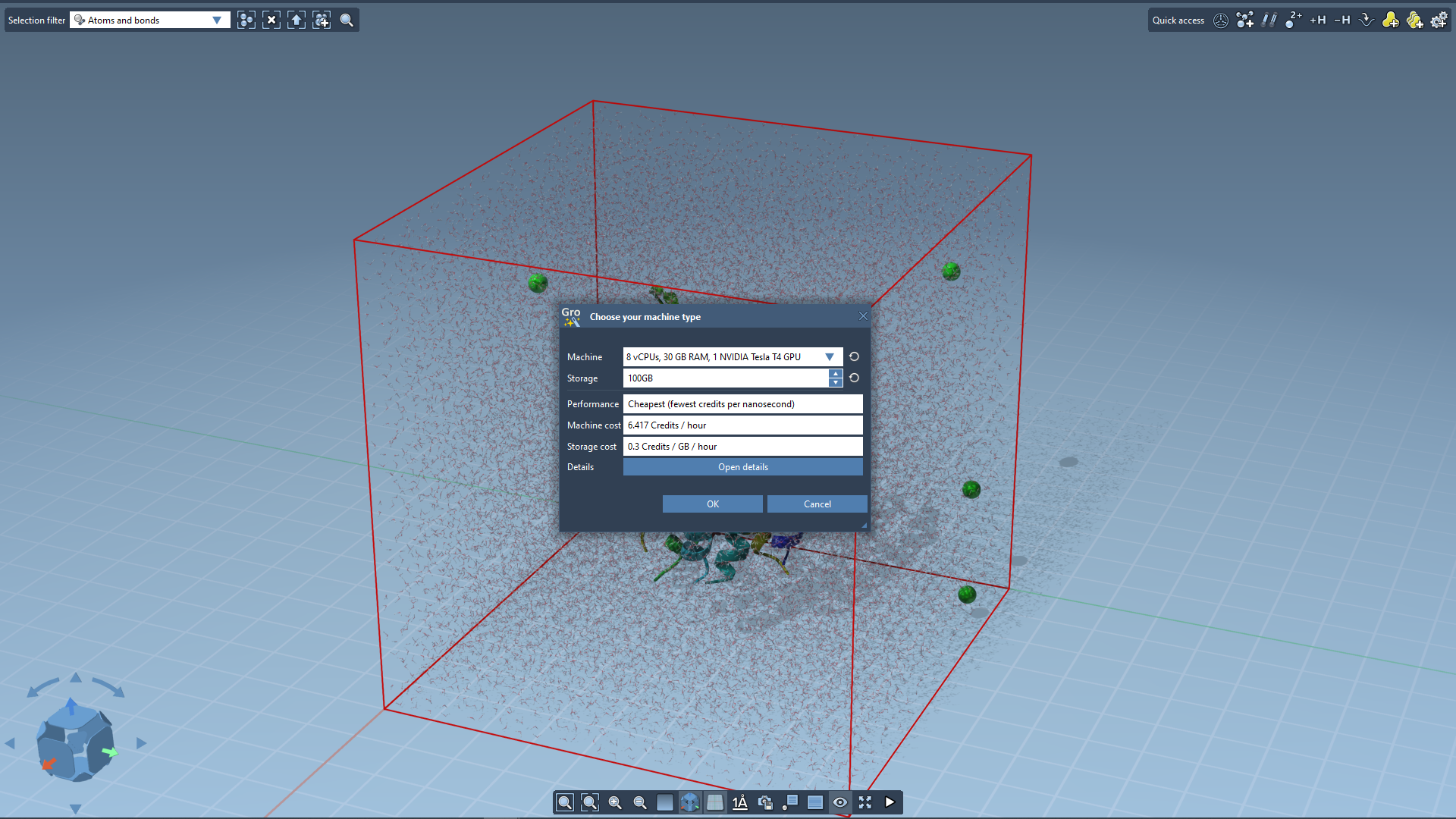Viewport: 1456px width, 819px height.
Task: Click the Storage 100GB input field
Action: point(725,378)
